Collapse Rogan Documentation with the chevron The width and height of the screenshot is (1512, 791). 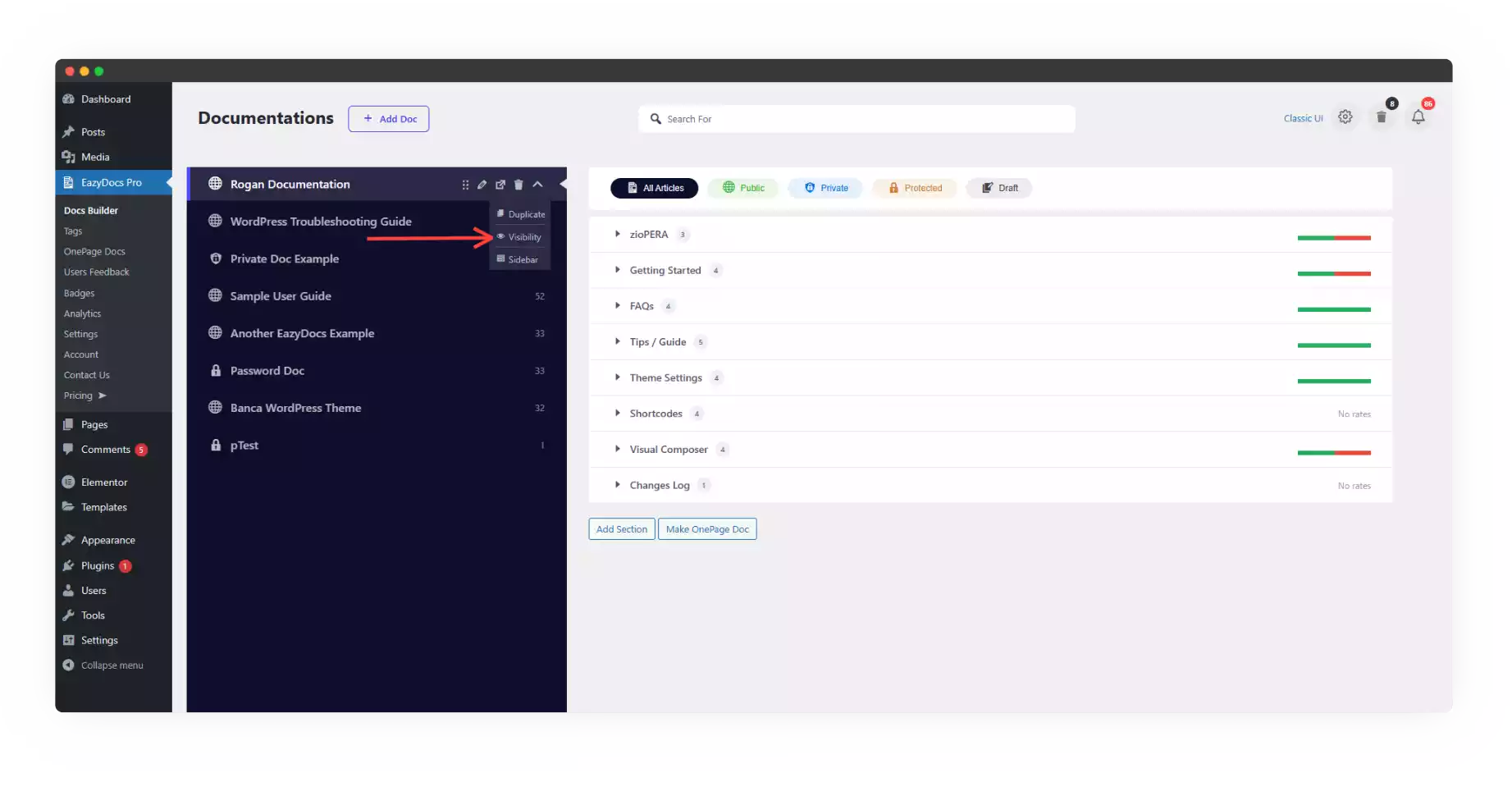point(537,184)
